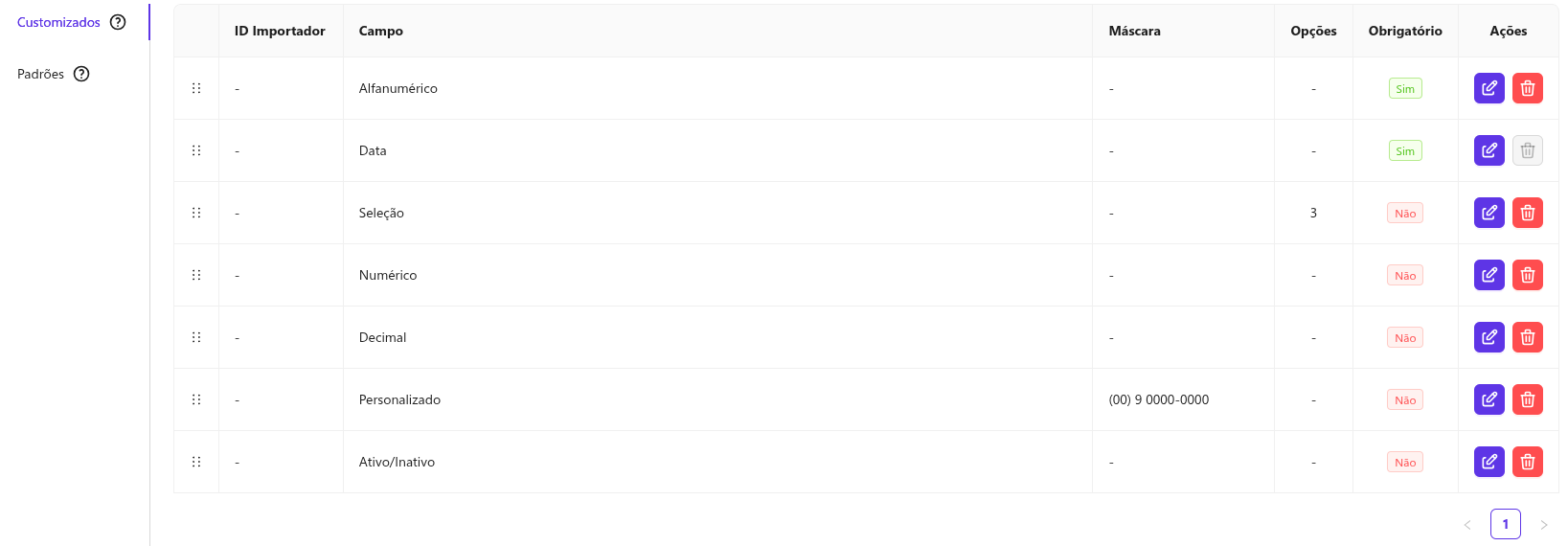1568x546 pixels.
Task: Click the Não tag in Personalizado row
Action: pyautogui.click(x=1404, y=399)
